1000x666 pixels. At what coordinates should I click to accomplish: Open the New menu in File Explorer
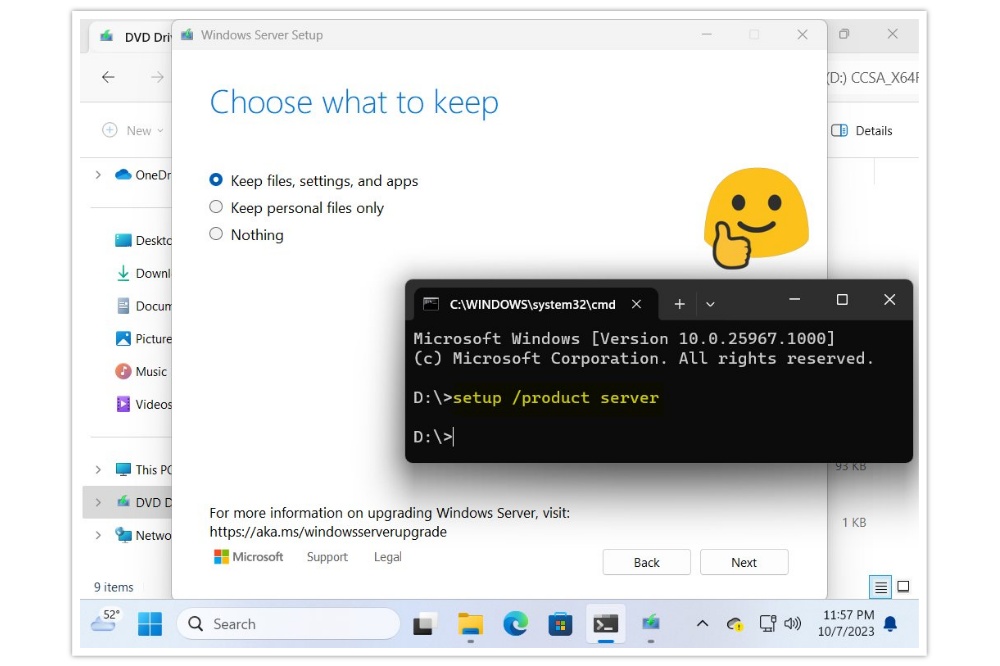pyautogui.click(x=133, y=130)
